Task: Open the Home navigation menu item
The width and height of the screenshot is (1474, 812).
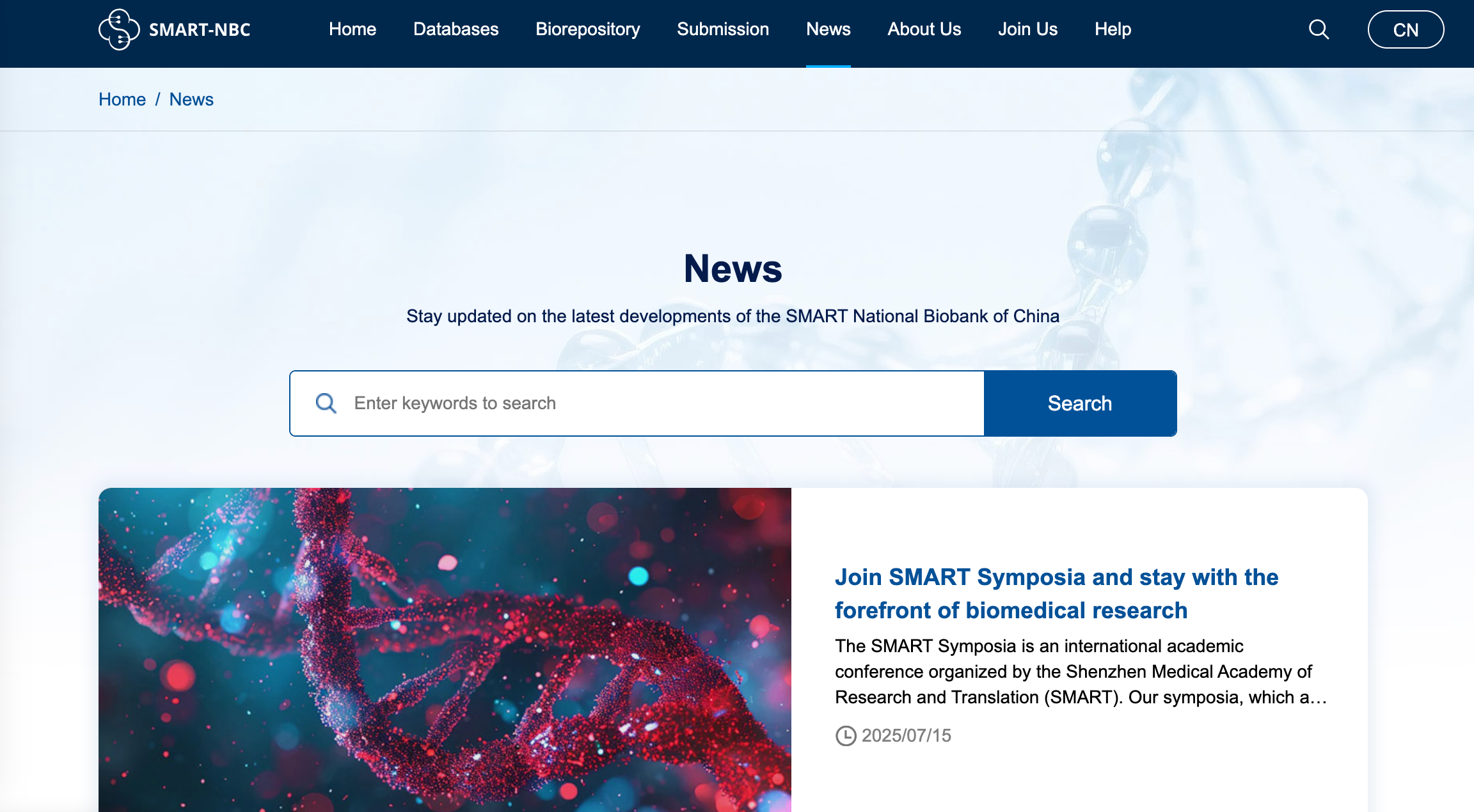Action: pyautogui.click(x=352, y=29)
